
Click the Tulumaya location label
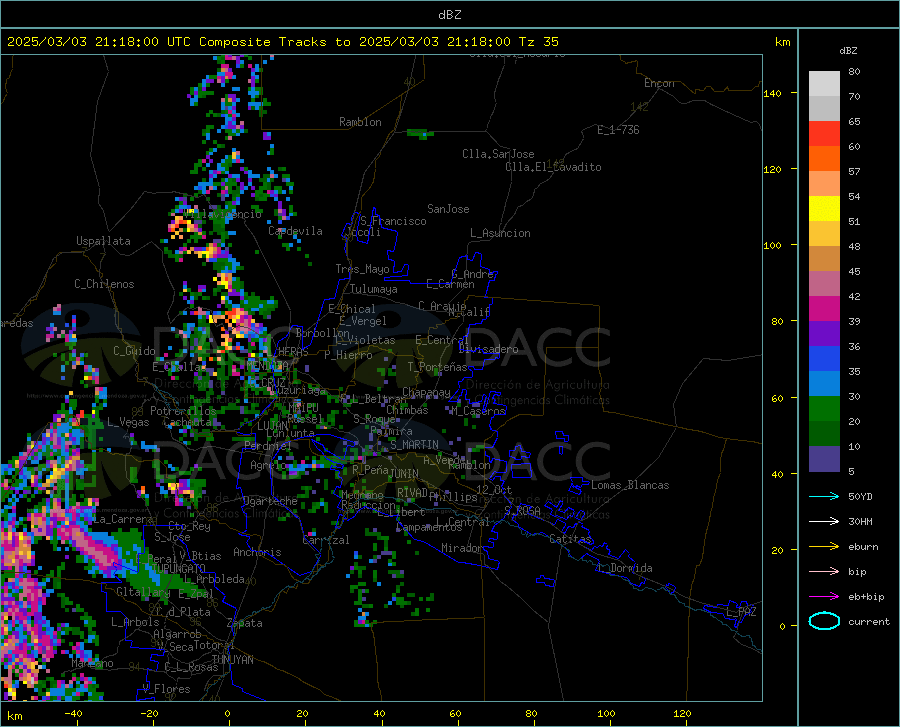tap(374, 289)
